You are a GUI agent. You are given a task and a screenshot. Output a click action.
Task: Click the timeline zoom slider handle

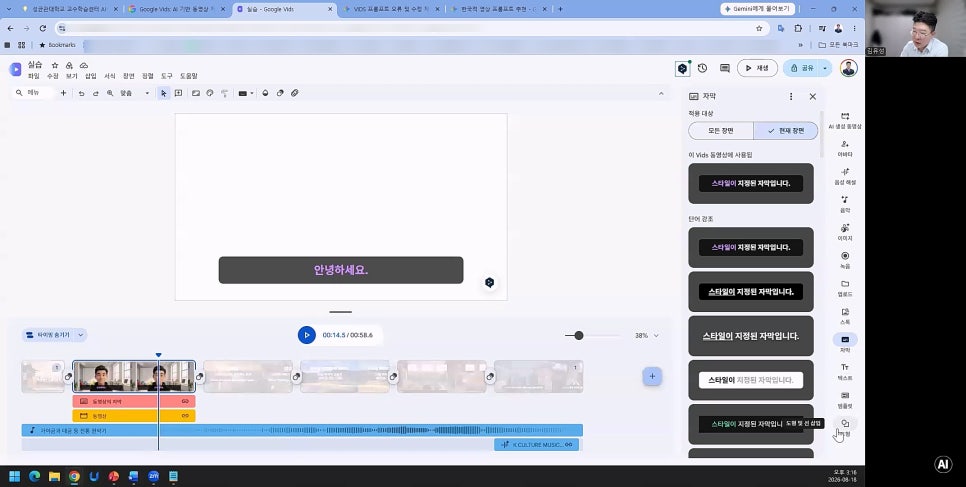pos(578,335)
